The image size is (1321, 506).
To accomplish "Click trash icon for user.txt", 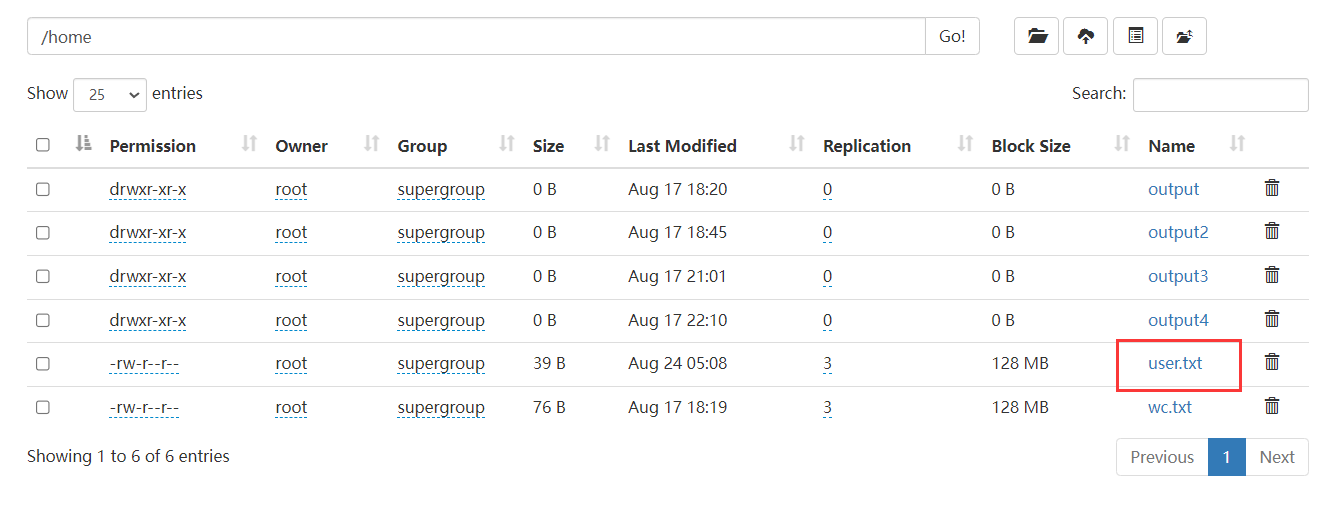I will pyautogui.click(x=1272, y=361).
